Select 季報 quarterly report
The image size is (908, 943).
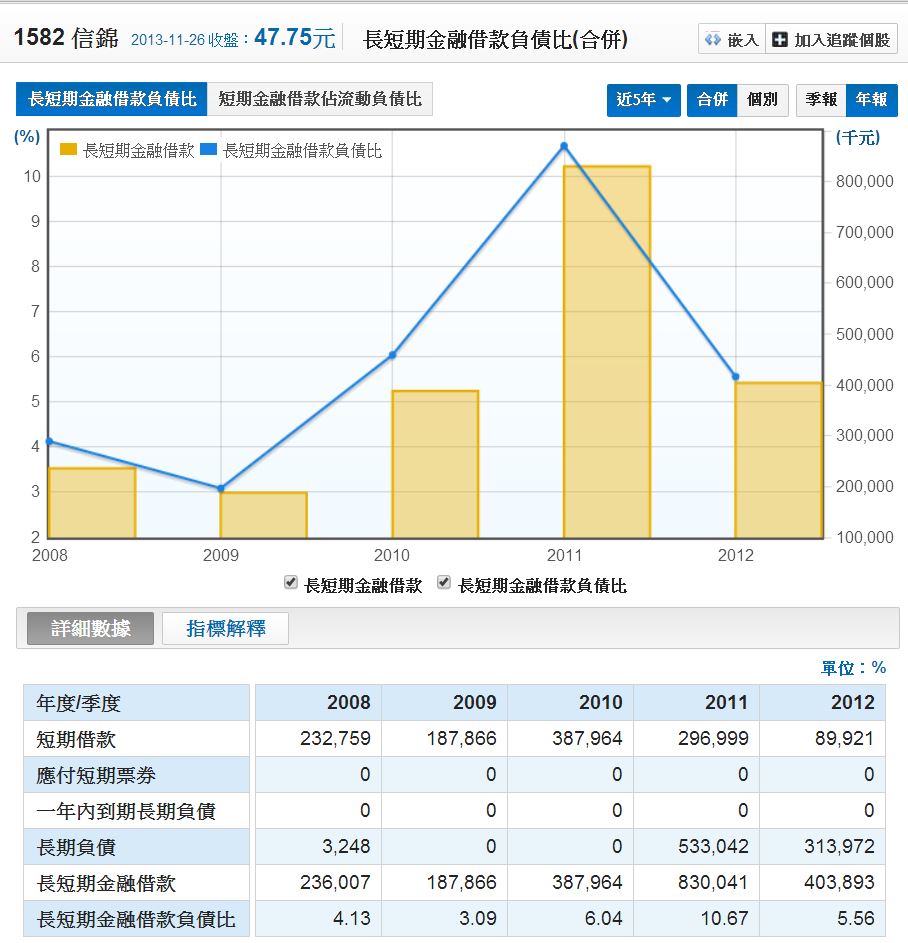821,100
